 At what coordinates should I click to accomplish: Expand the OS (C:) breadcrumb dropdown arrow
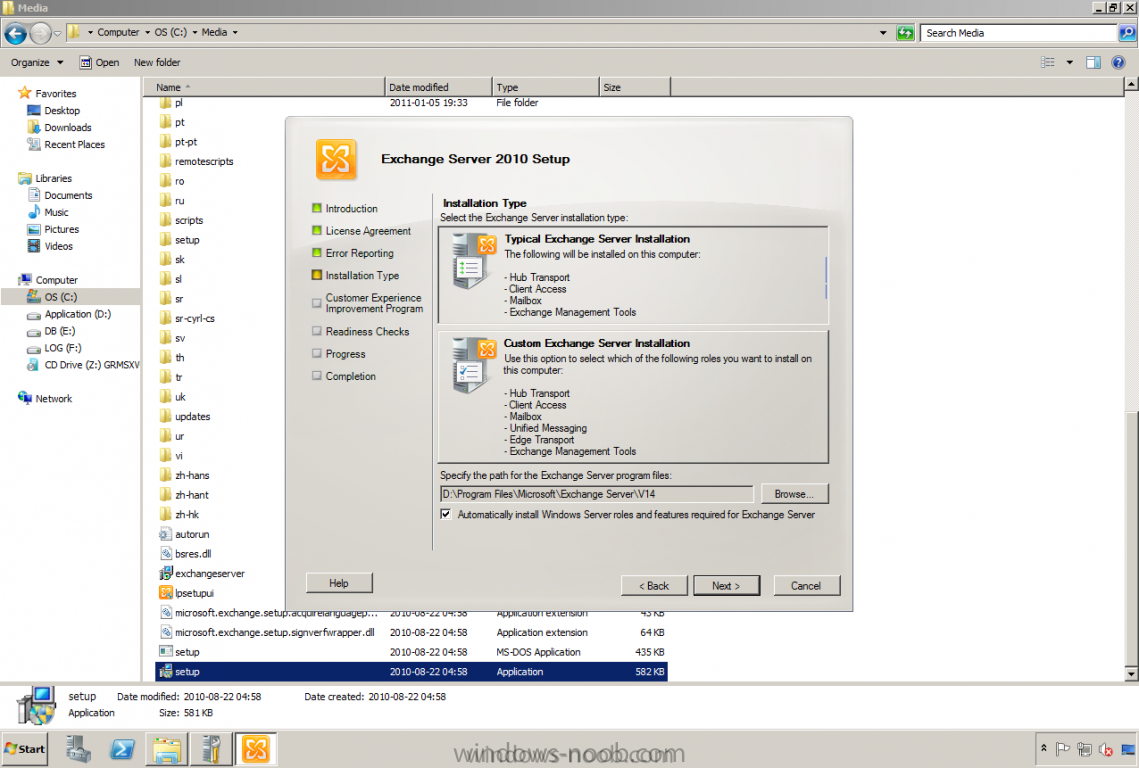tap(195, 33)
